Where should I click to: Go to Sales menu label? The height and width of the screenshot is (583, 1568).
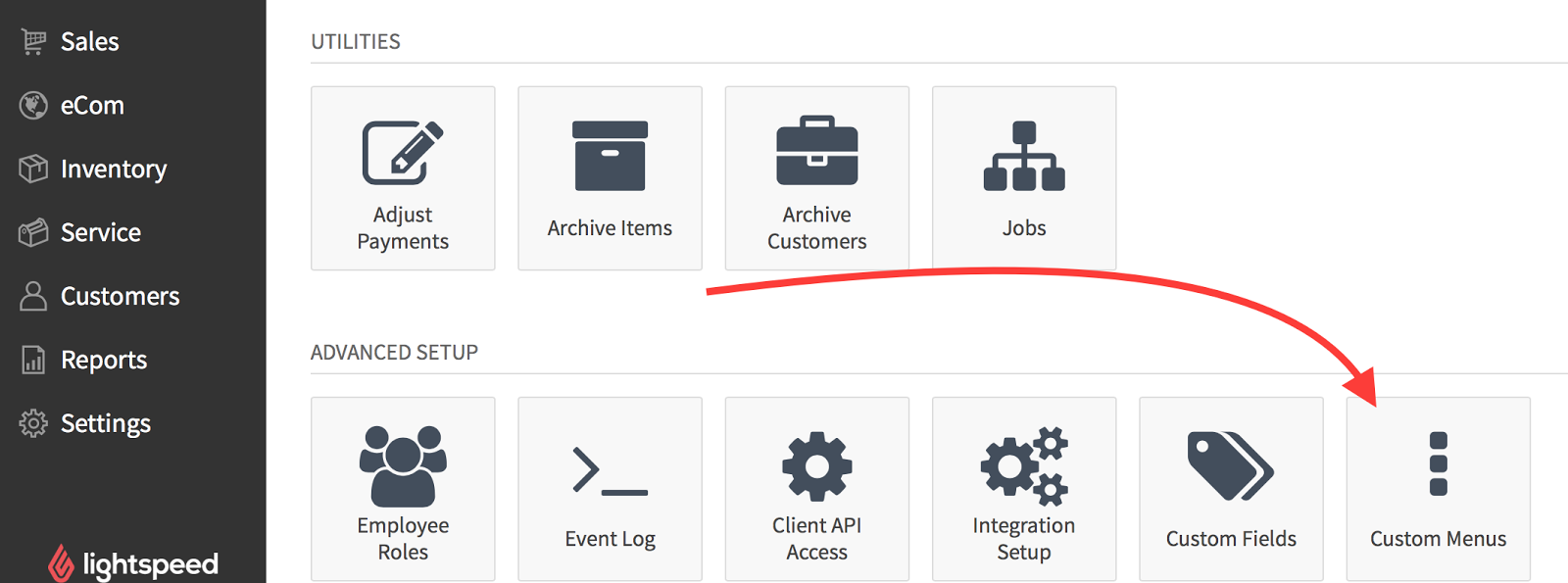pos(90,41)
